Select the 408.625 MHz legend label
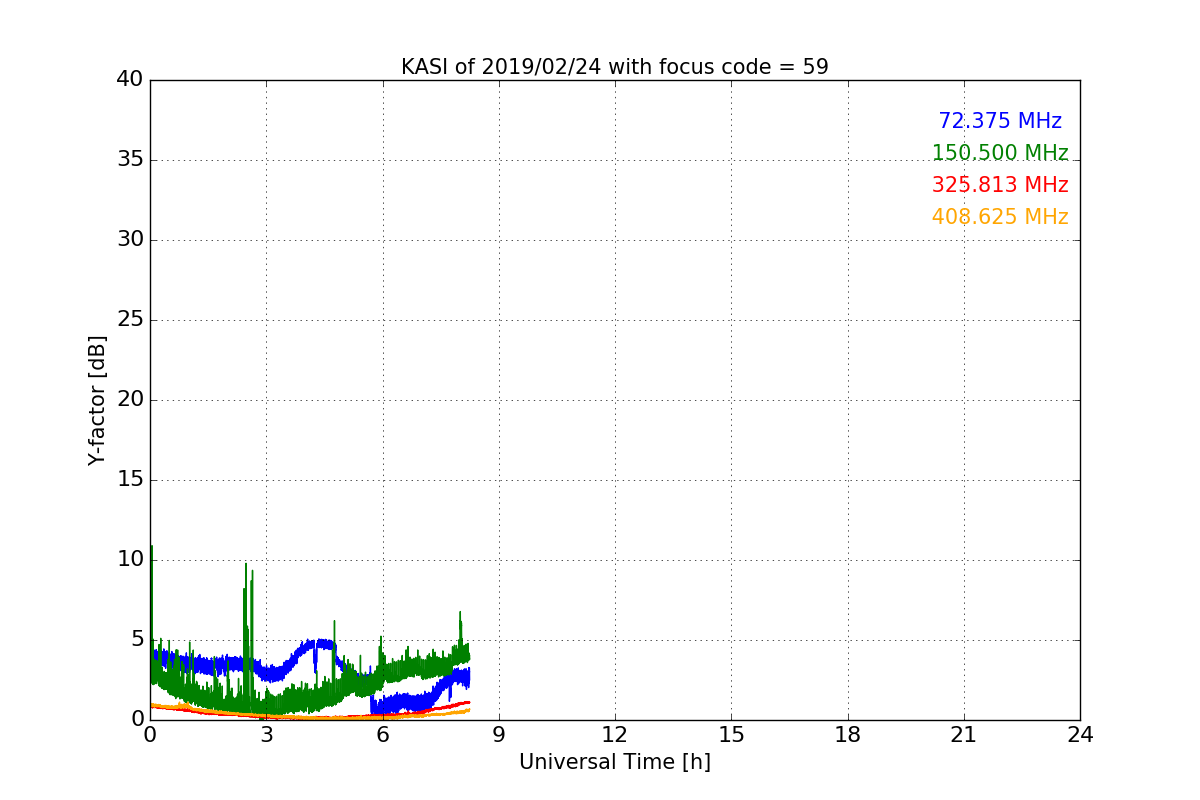The height and width of the screenshot is (800, 1200). click(x=1000, y=217)
